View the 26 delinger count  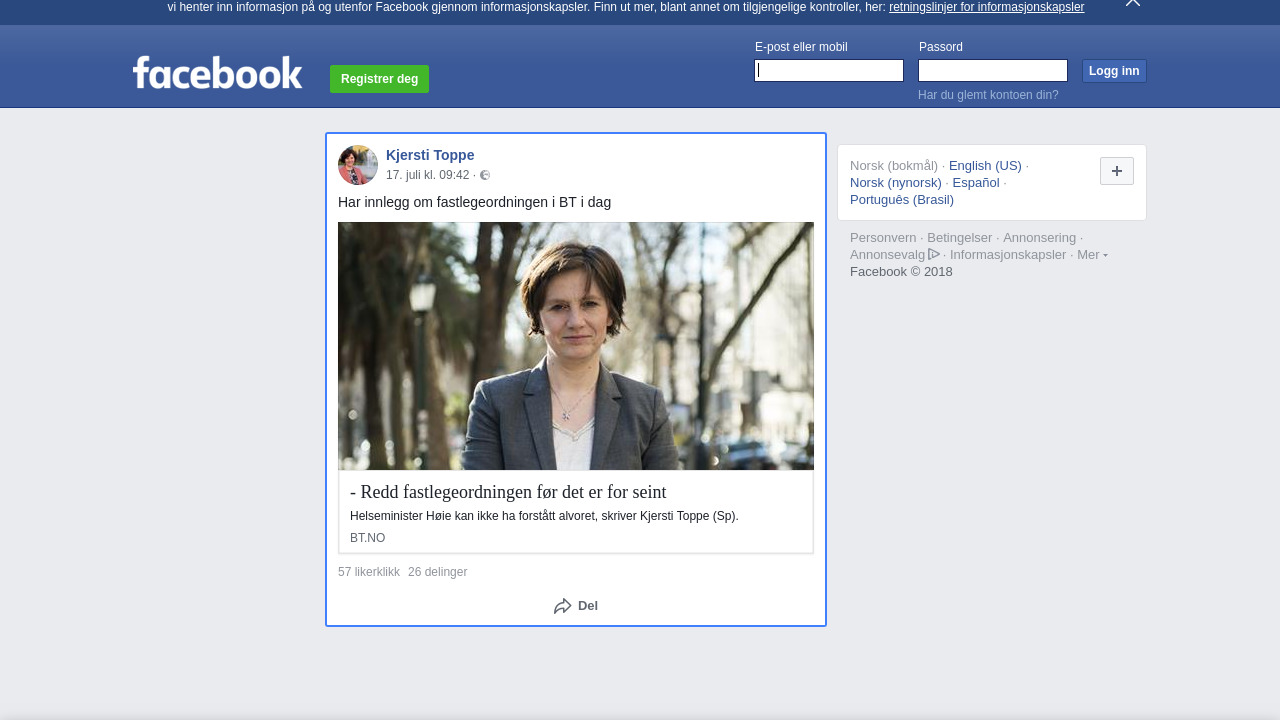point(438,572)
